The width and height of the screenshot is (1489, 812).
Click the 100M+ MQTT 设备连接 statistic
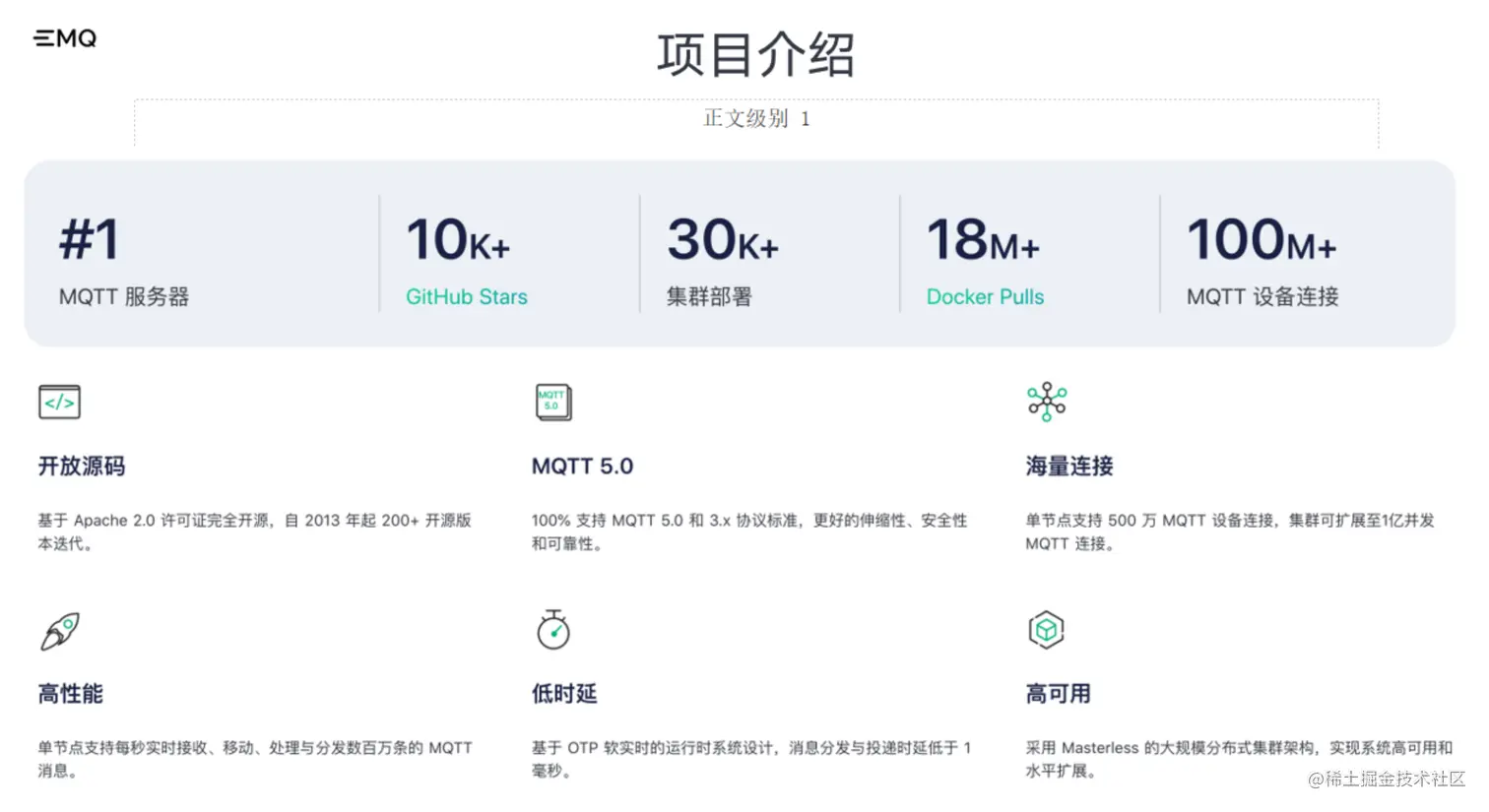point(1262,261)
